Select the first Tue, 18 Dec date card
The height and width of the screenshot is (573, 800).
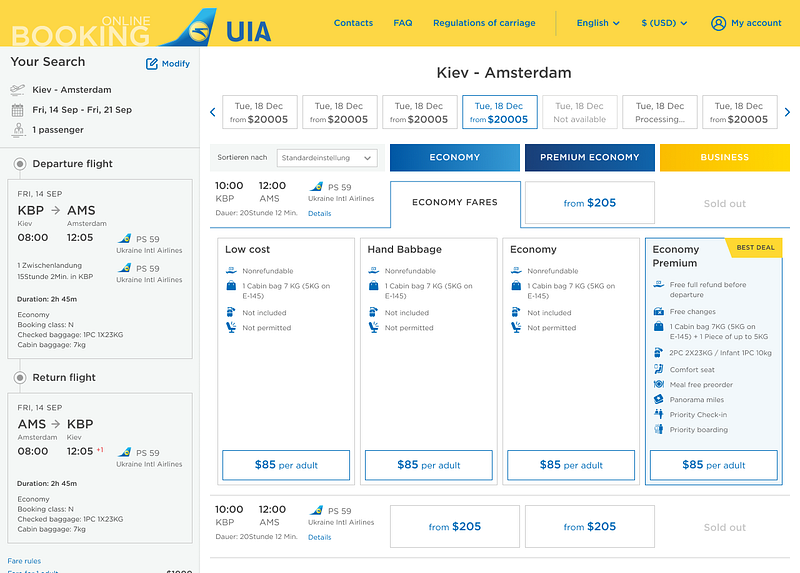[x=260, y=112]
